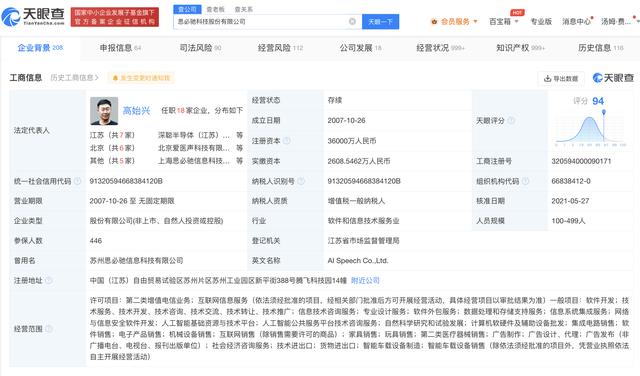This screenshot has height=376, width=640.
Task: Click the 发生变更时通知我 button
Action: click(x=141, y=78)
